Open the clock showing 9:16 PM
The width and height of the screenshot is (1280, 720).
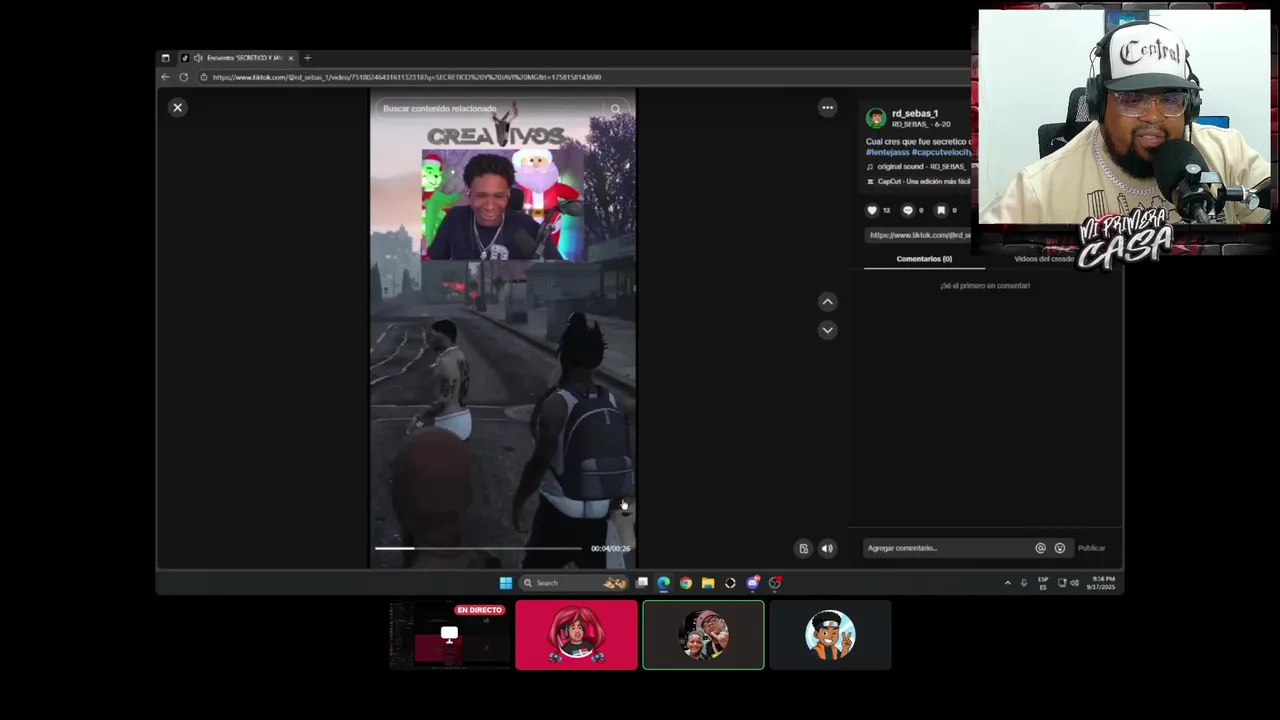[1103, 583]
